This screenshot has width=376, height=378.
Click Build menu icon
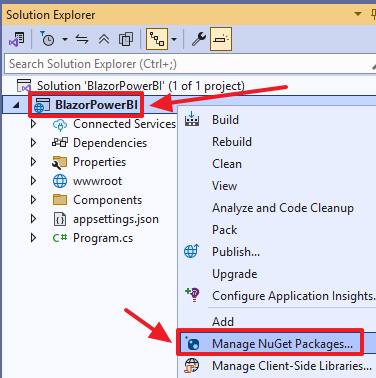[x=192, y=119]
